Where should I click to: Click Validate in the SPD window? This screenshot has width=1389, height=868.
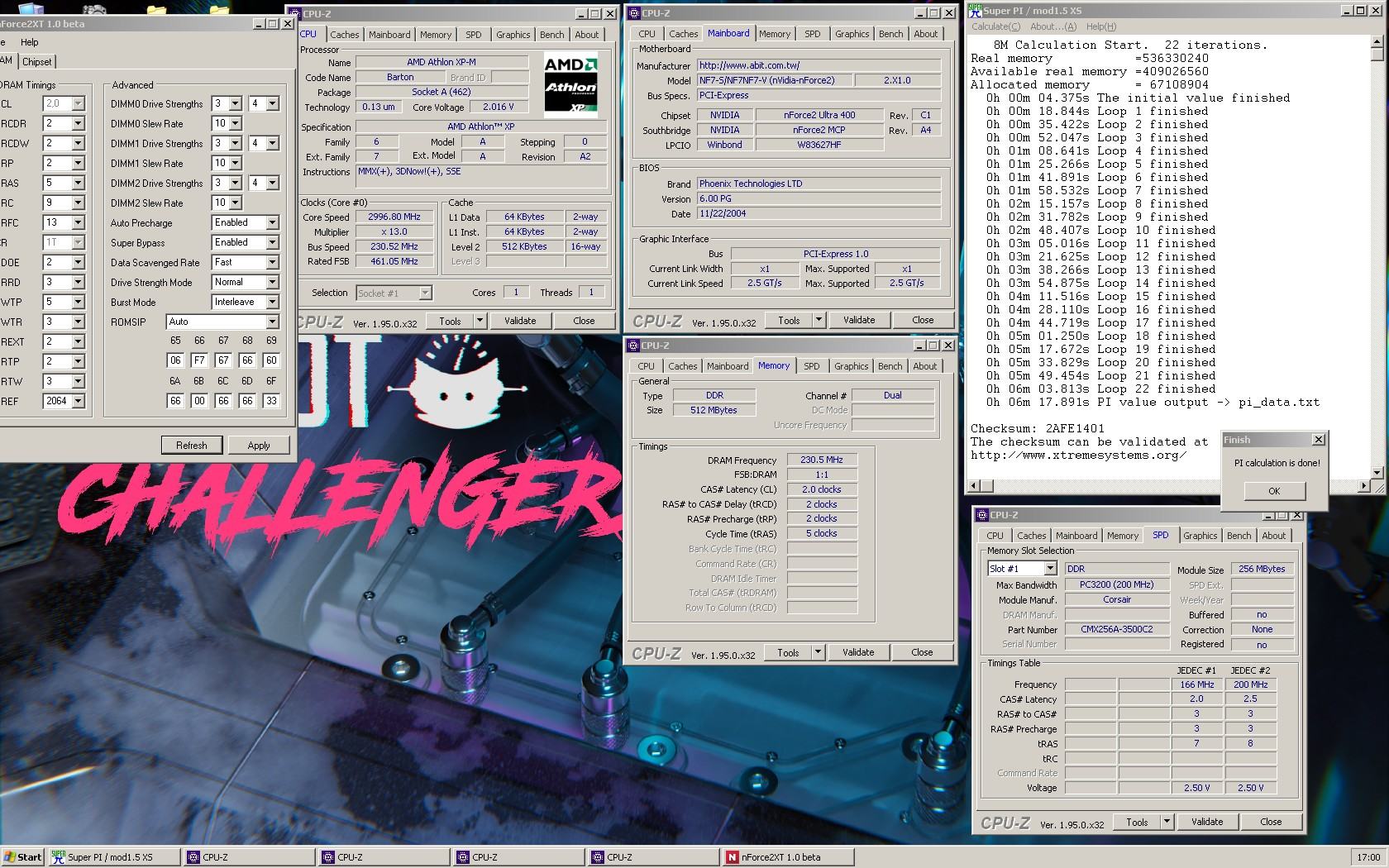1207,822
